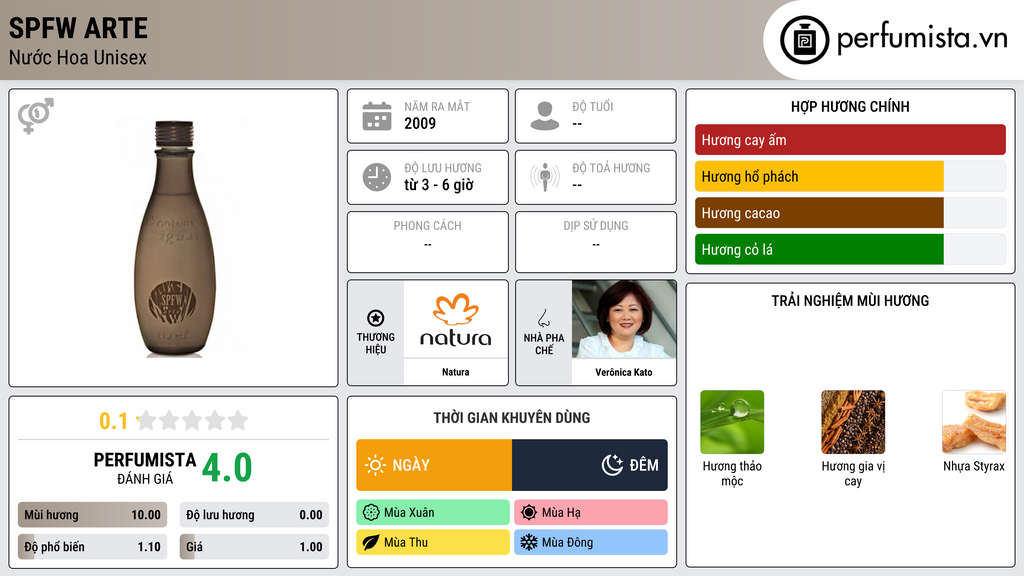Click the flower icon on Mùa Xuân

(371, 513)
